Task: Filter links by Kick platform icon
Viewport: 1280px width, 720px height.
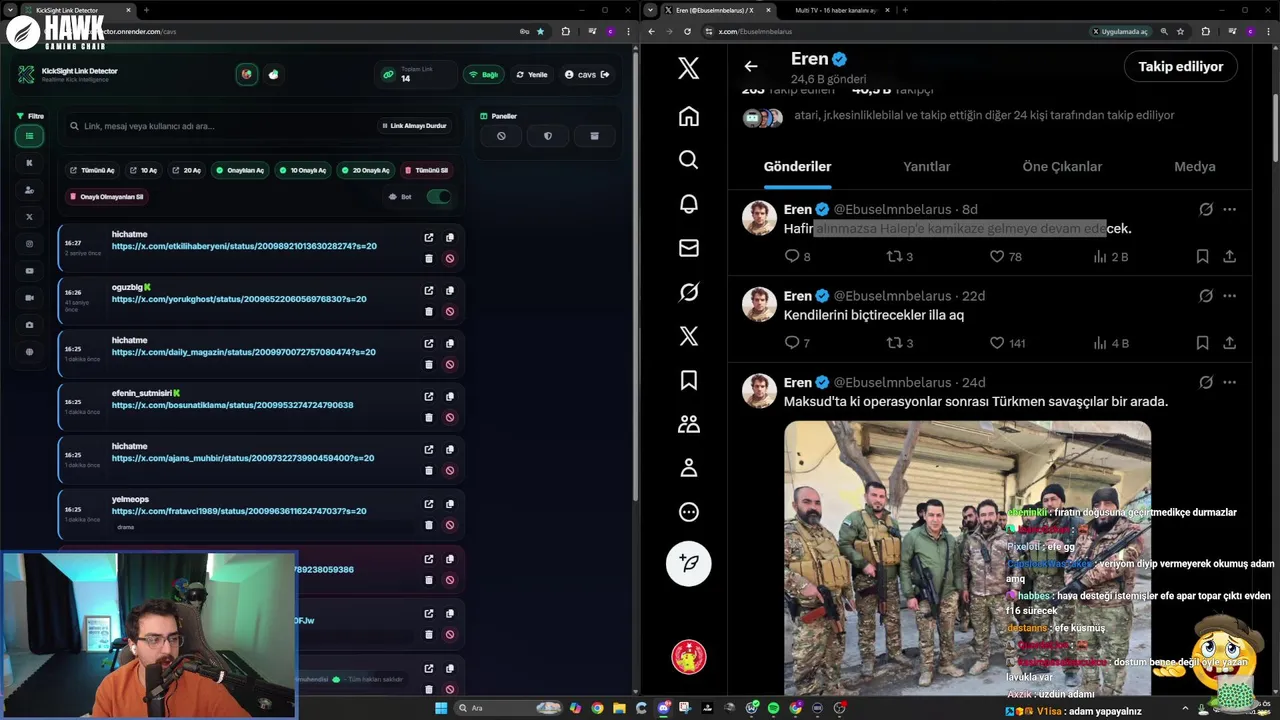Action: point(29,163)
